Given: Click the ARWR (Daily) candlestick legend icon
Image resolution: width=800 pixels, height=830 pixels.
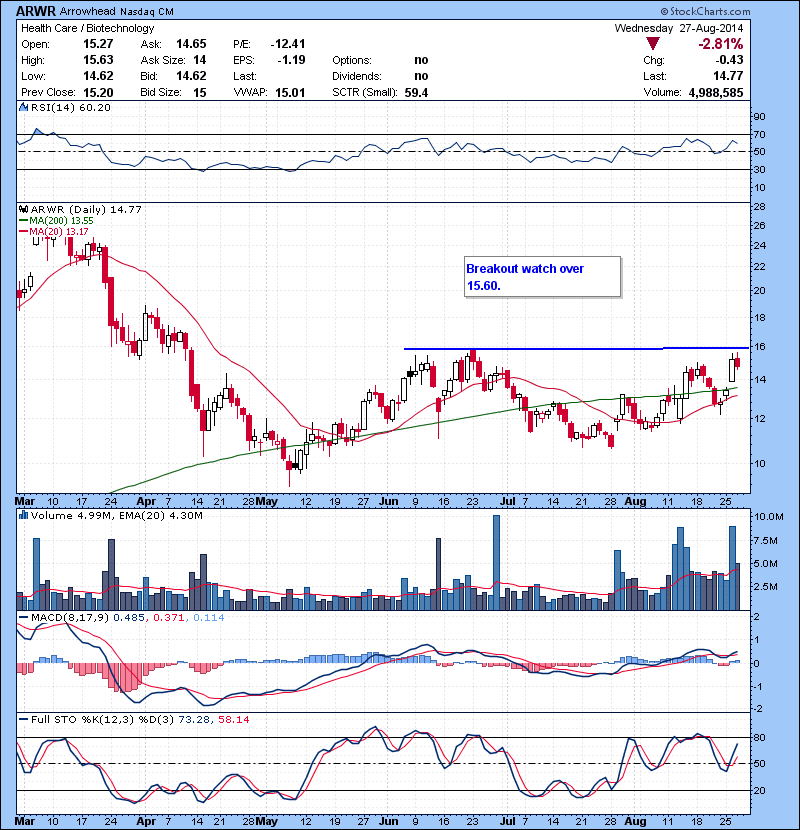Looking at the screenshot, I should pyautogui.click(x=23, y=209).
